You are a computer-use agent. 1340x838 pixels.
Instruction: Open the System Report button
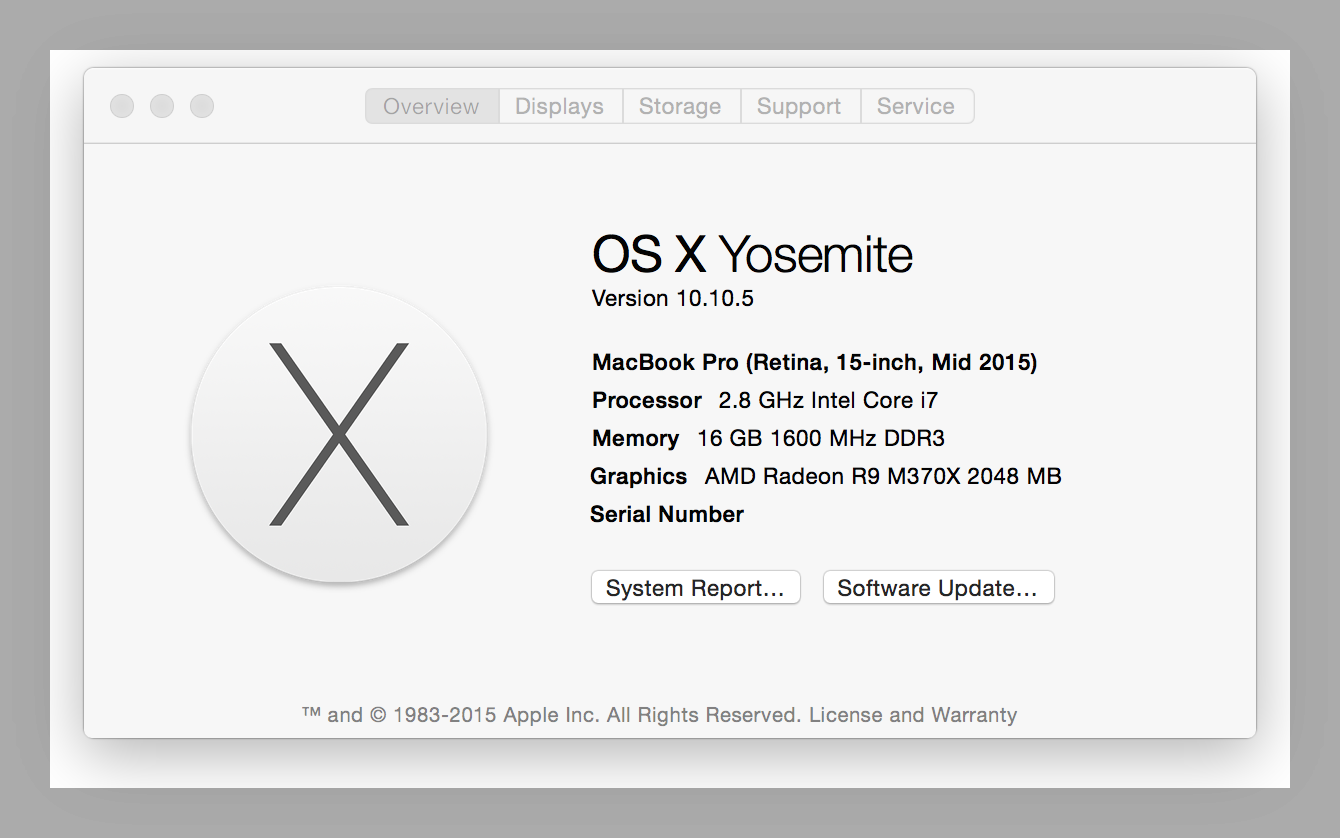(696, 588)
